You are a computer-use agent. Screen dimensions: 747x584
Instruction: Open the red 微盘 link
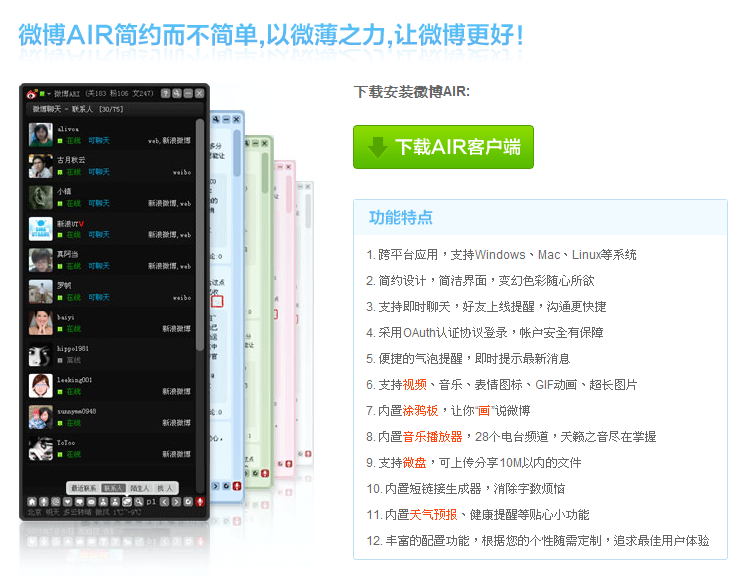tap(414, 463)
